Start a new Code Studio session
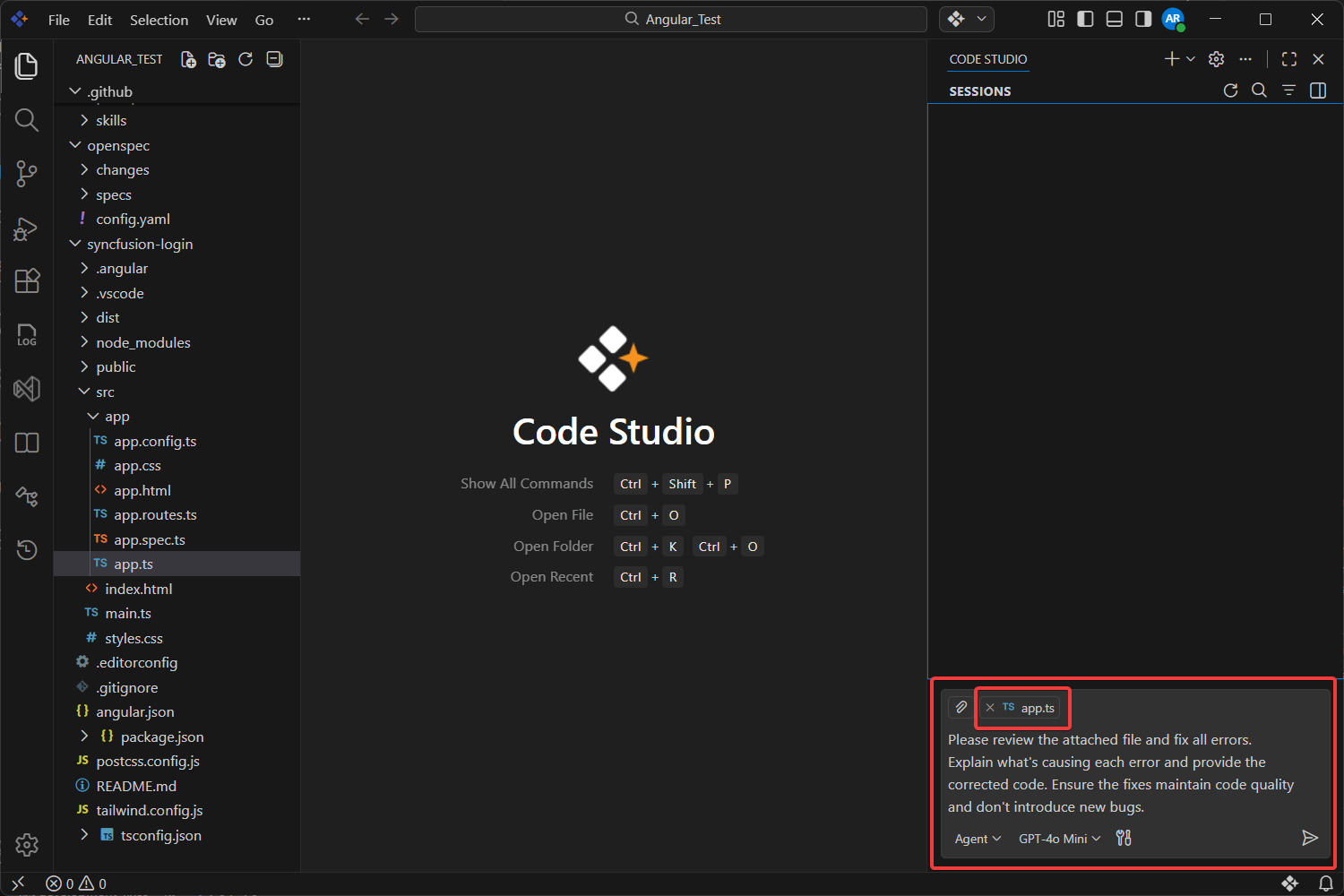 (x=1171, y=58)
